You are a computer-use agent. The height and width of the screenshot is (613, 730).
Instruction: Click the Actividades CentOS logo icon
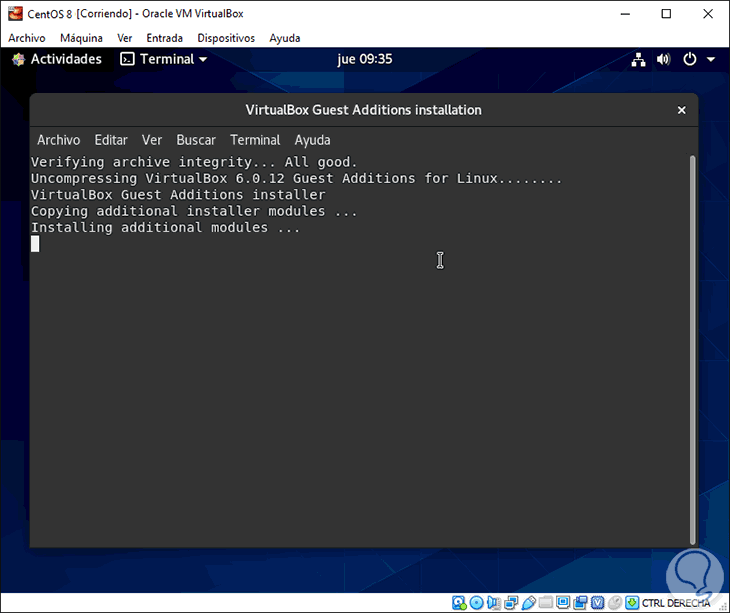point(18,60)
